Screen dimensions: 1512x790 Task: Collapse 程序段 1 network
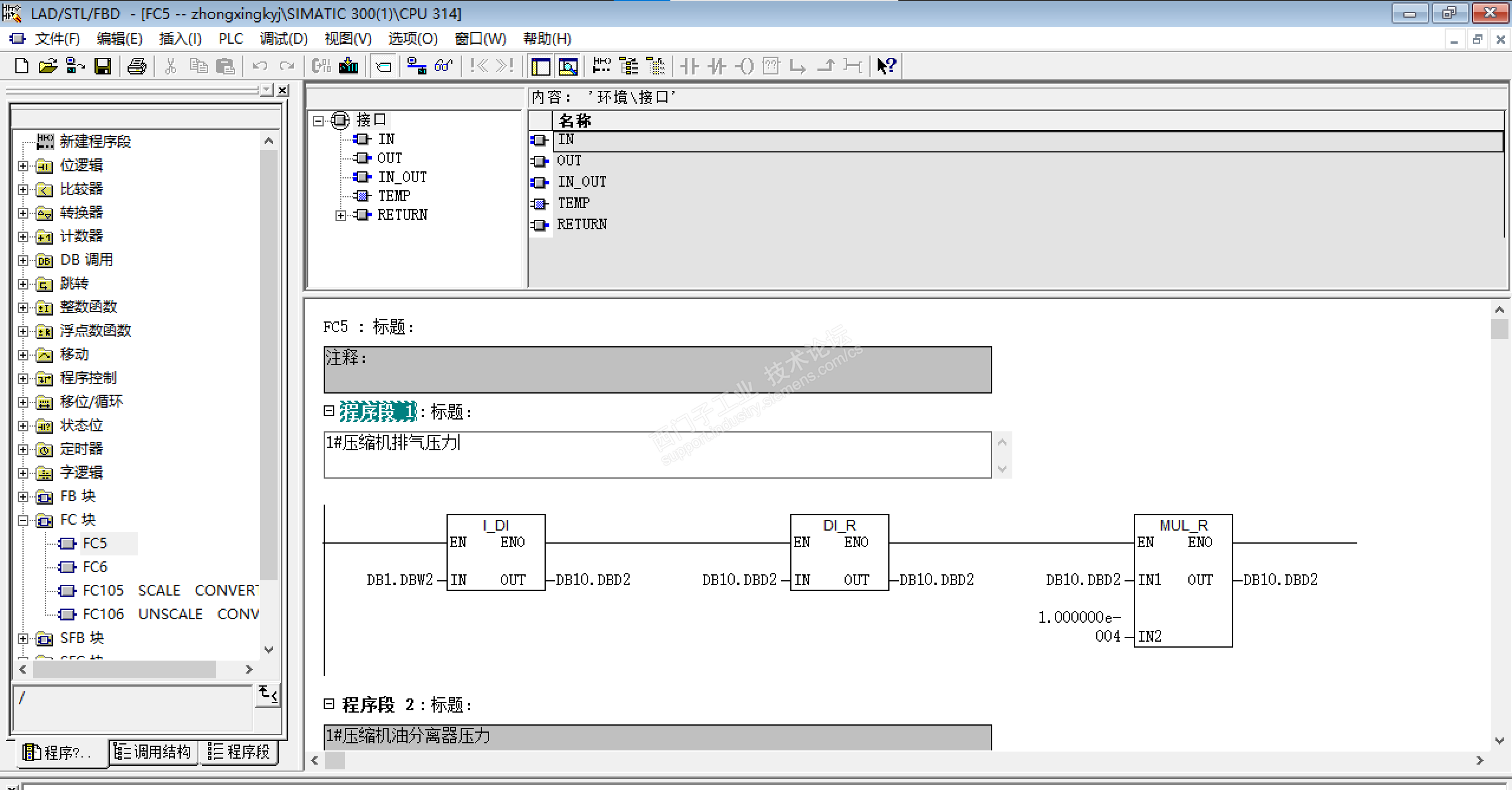[329, 411]
